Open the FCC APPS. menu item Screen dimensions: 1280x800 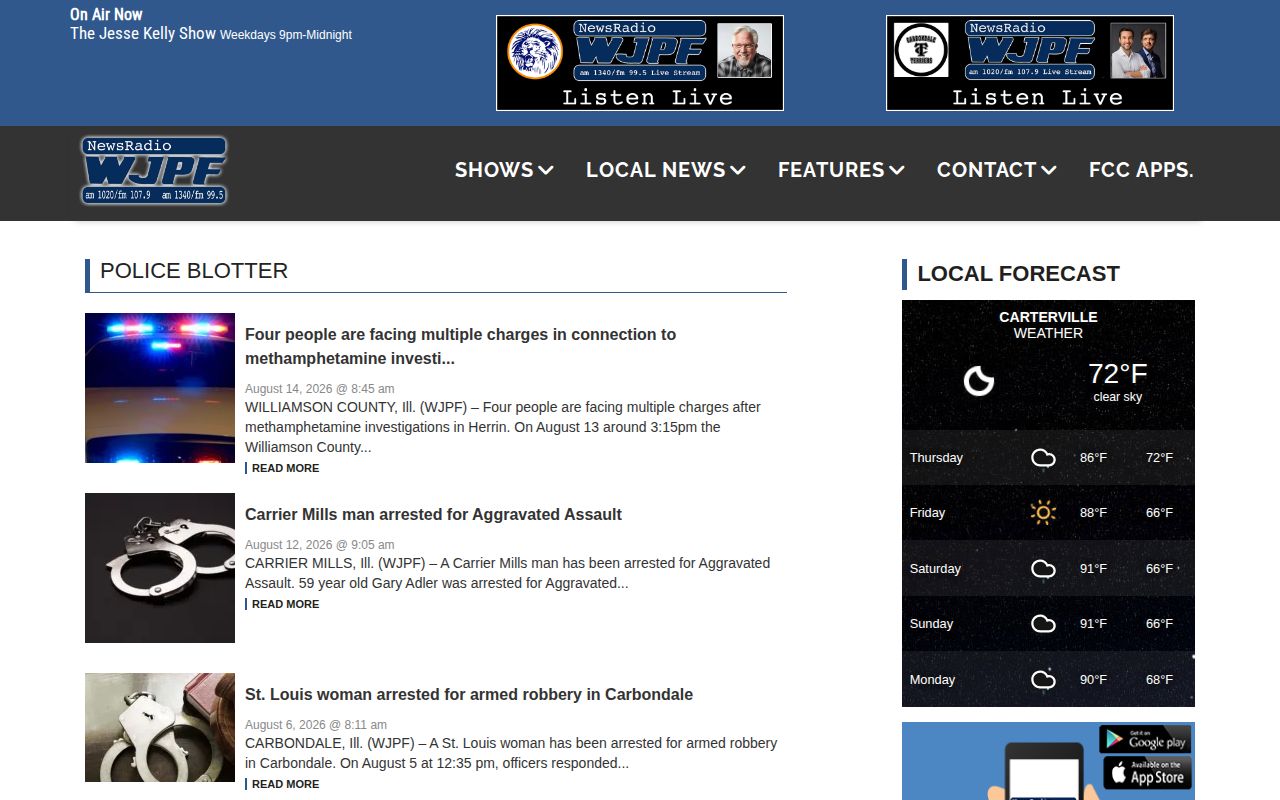point(1141,170)
